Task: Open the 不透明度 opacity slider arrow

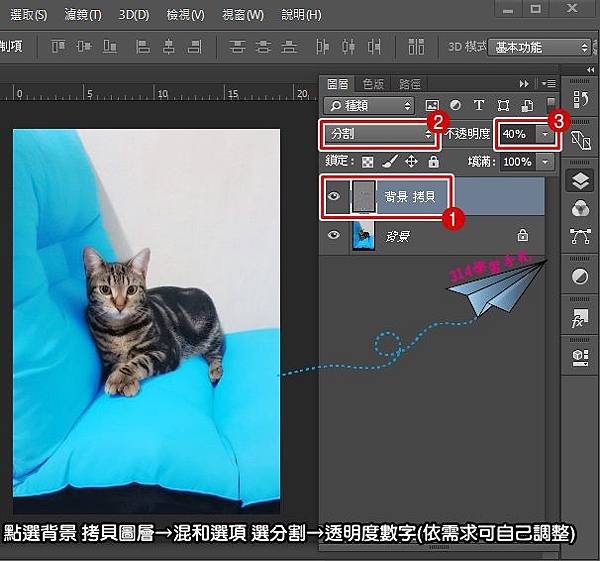Action: tap(545, 134)
